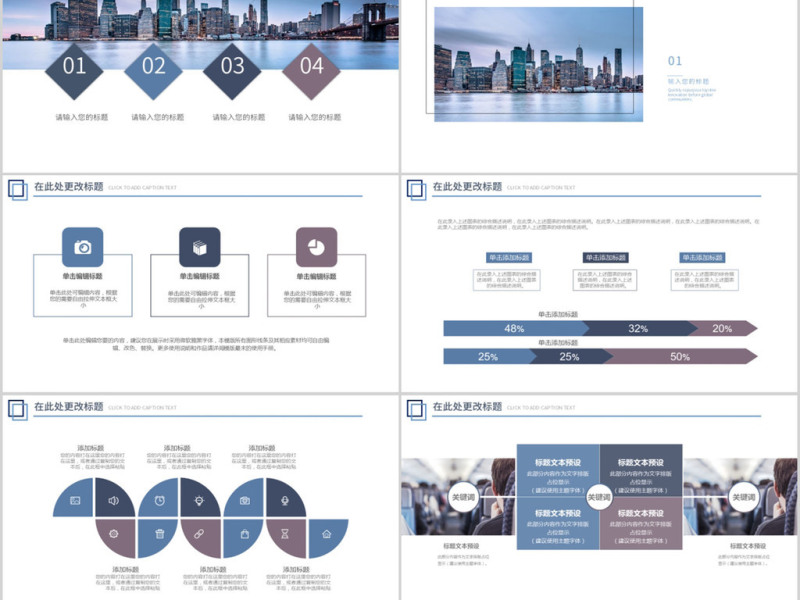Select the shopping bag icon
This screenshot has width=800, height=600.
245,535
